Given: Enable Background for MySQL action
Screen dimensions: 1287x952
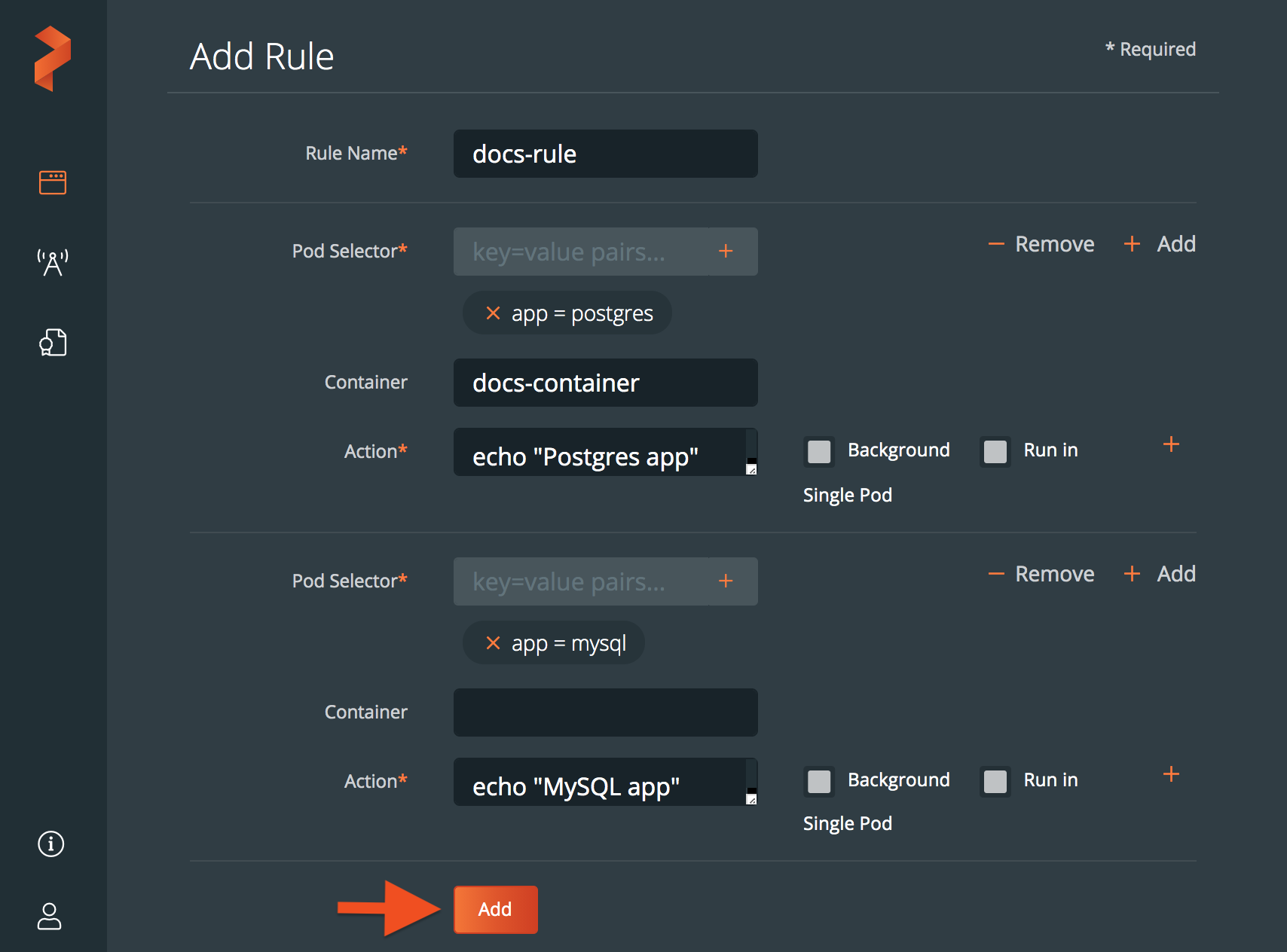Looking at the screenshot, I should tap(819, 782).
